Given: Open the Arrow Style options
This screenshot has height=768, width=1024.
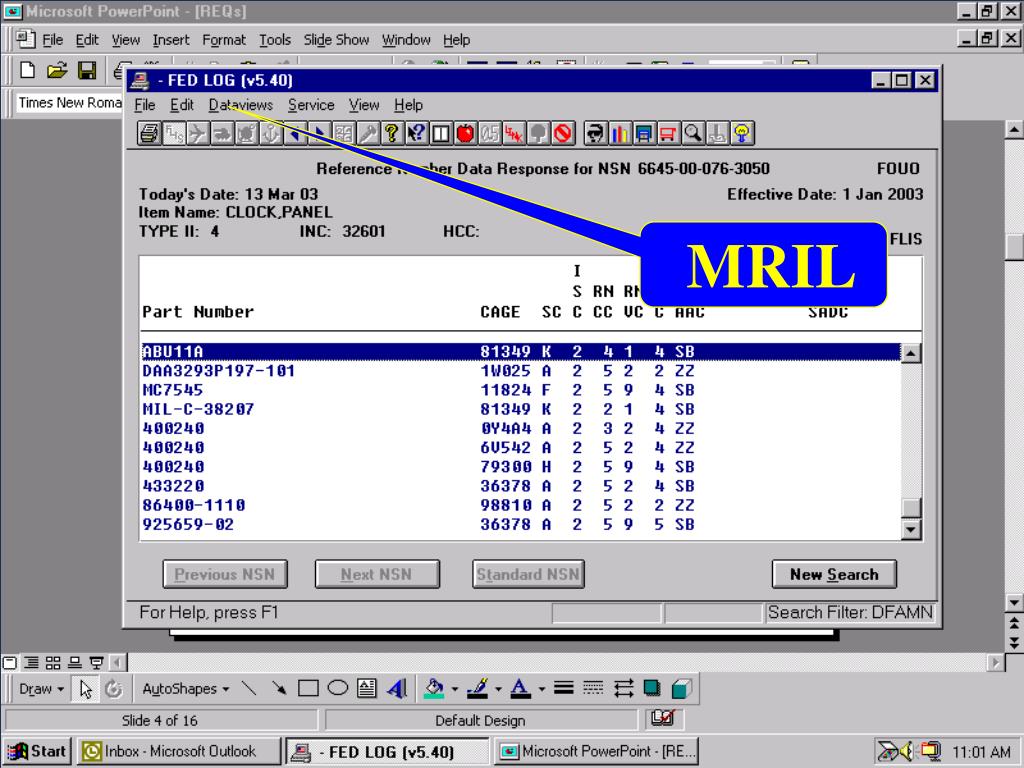Looking at the screenshot, I should tap(623, 688).
